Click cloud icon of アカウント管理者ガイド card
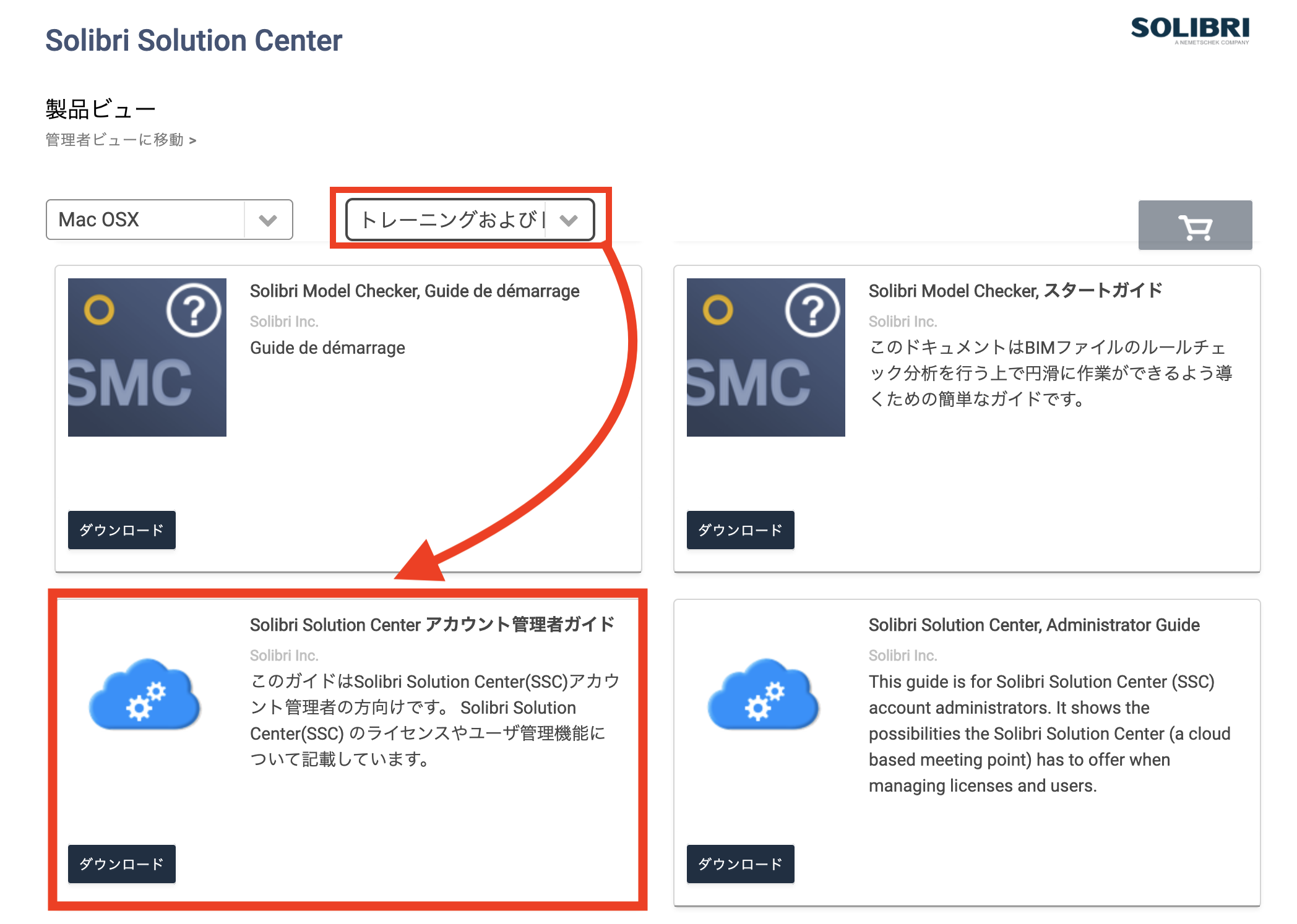 pos(145,693)
